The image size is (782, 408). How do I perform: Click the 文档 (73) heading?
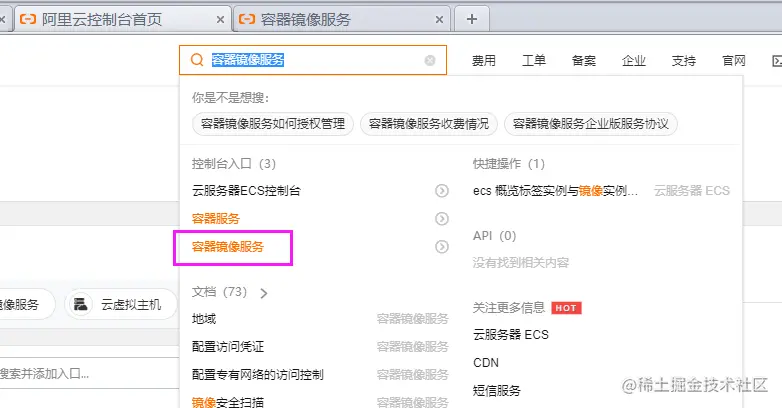coord(219,292)
